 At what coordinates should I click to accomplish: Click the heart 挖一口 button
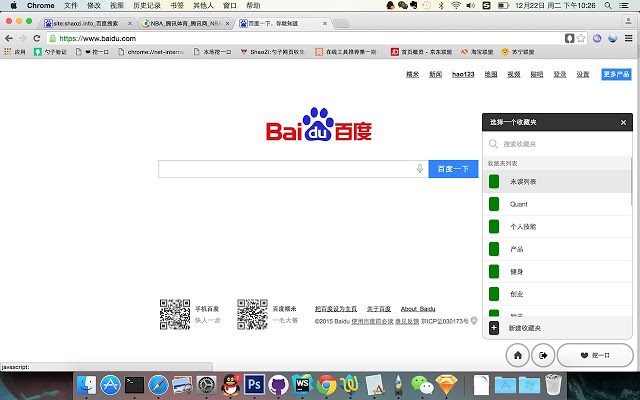pos(595,355)
